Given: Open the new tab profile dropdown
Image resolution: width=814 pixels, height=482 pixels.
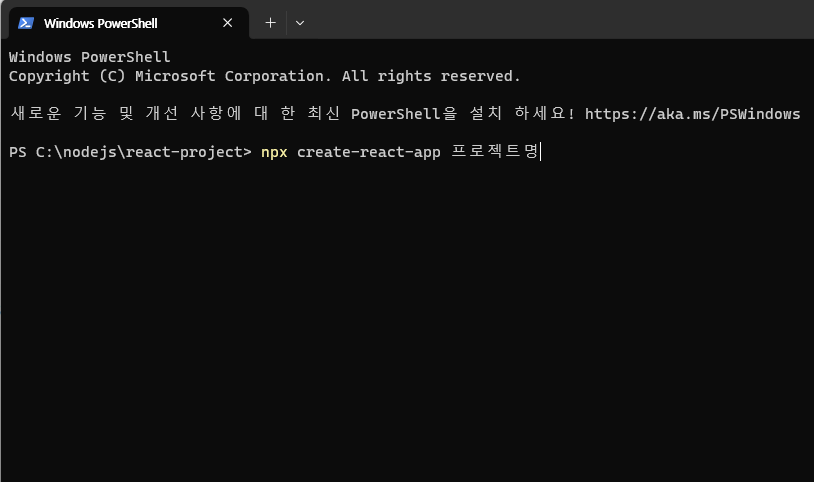Looking at the screenshot, I should point(300,23).
